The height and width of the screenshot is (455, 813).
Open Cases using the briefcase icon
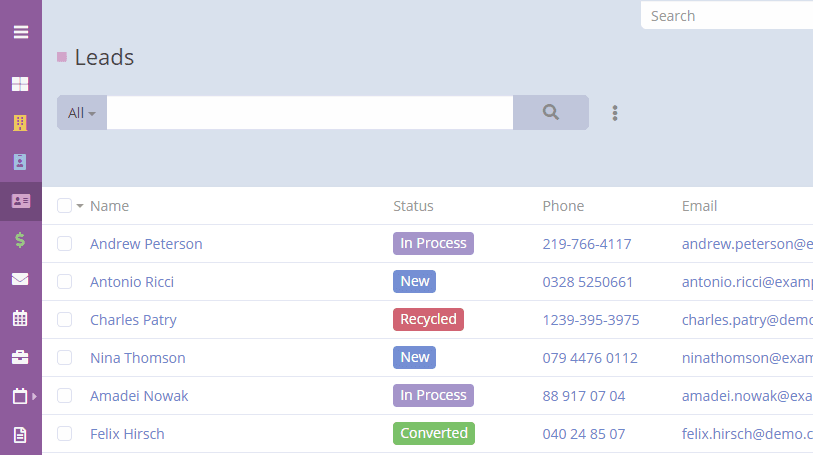tap(20, 357)
